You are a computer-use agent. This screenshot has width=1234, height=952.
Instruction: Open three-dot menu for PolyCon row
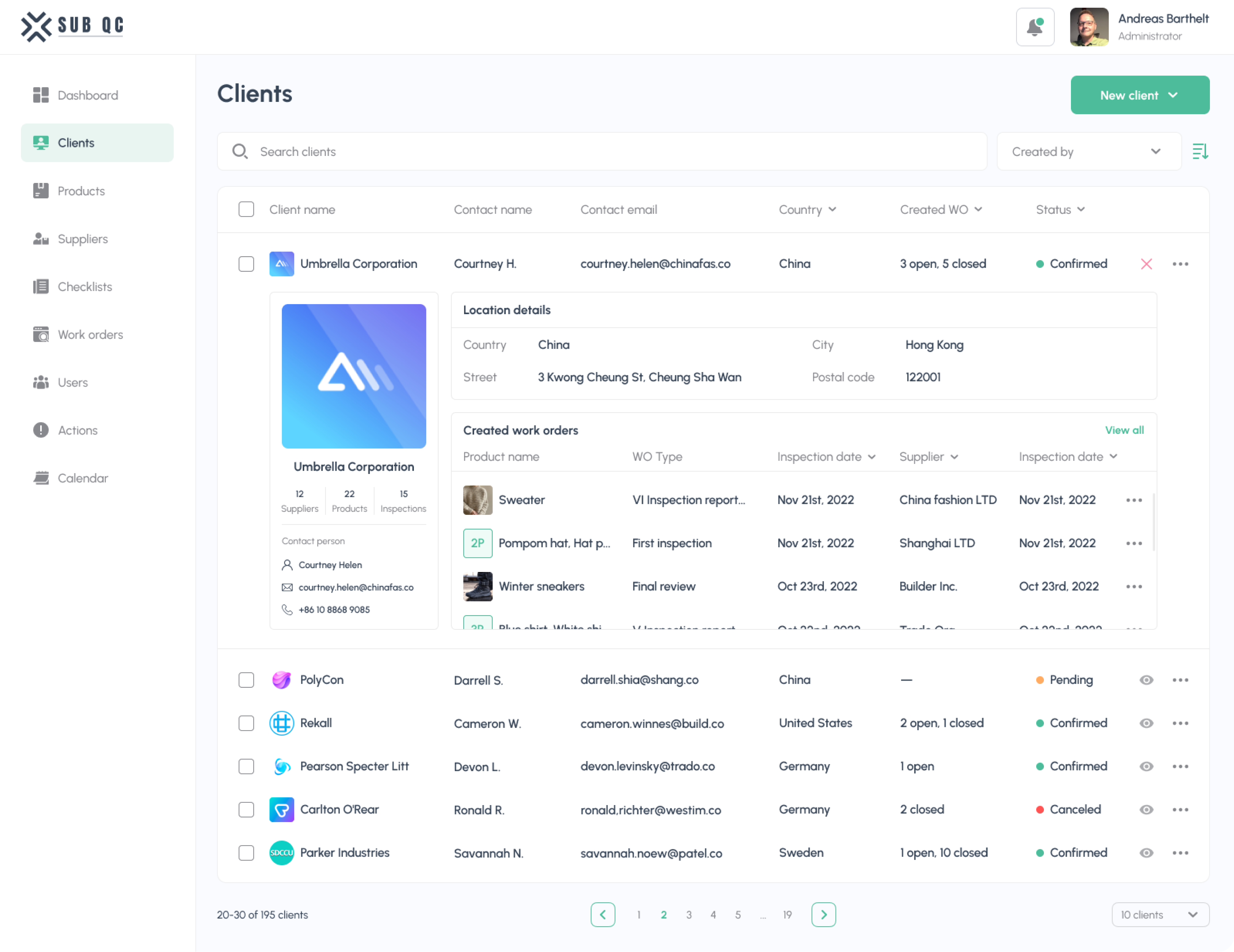tap(1180, 680)
